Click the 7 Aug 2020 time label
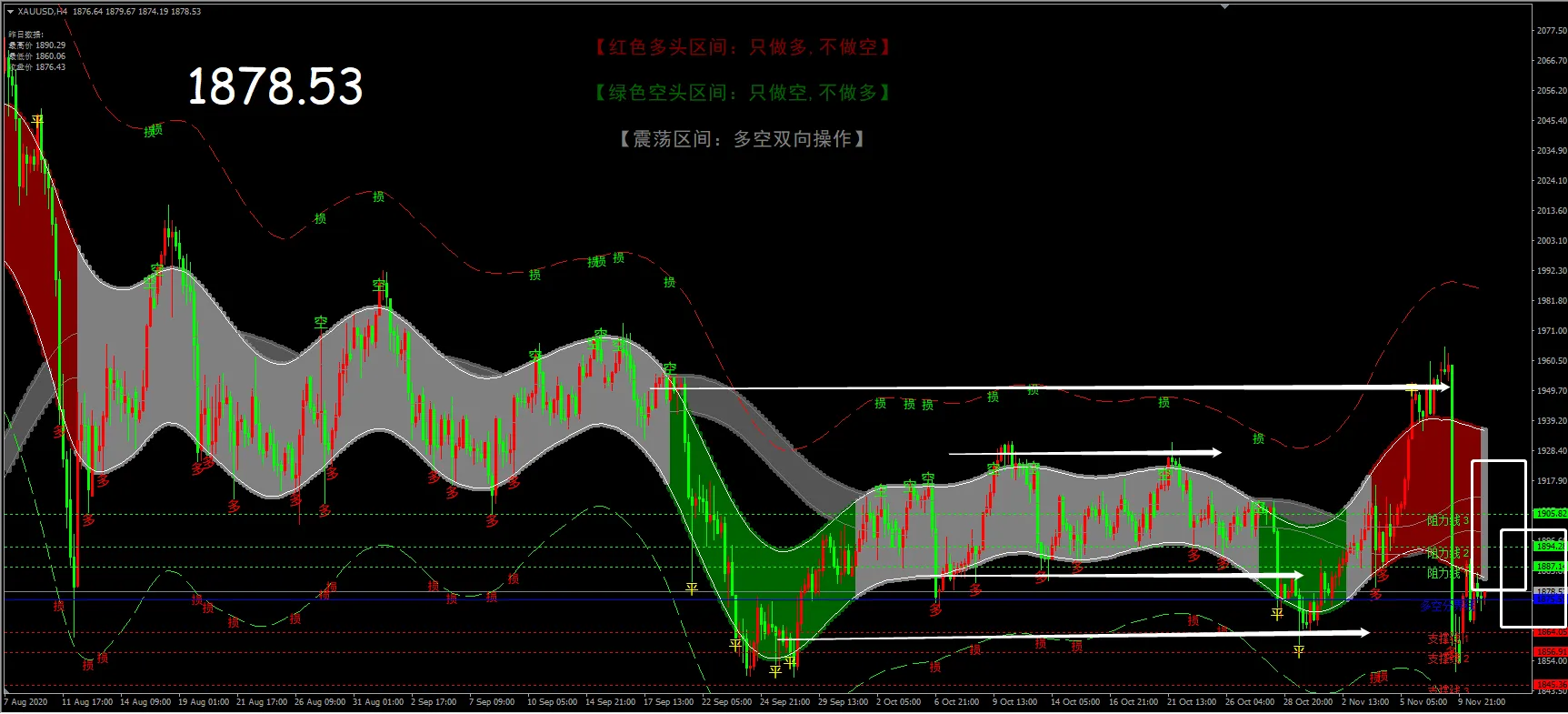The width and height of the screenshot is (1568, 714). 26,702
